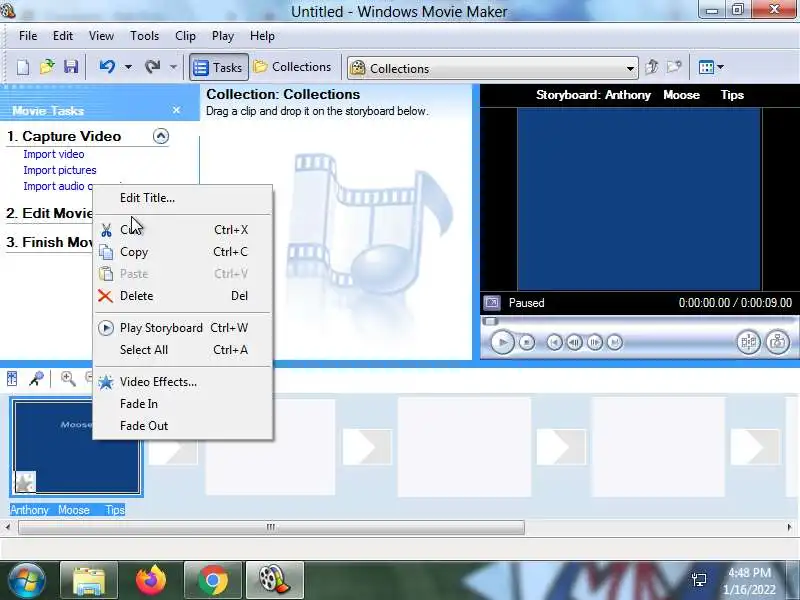Image resolution: width=800 pixels, height=600 pixels.
Task: Toggle the Collections pane button
Action: 292,67
